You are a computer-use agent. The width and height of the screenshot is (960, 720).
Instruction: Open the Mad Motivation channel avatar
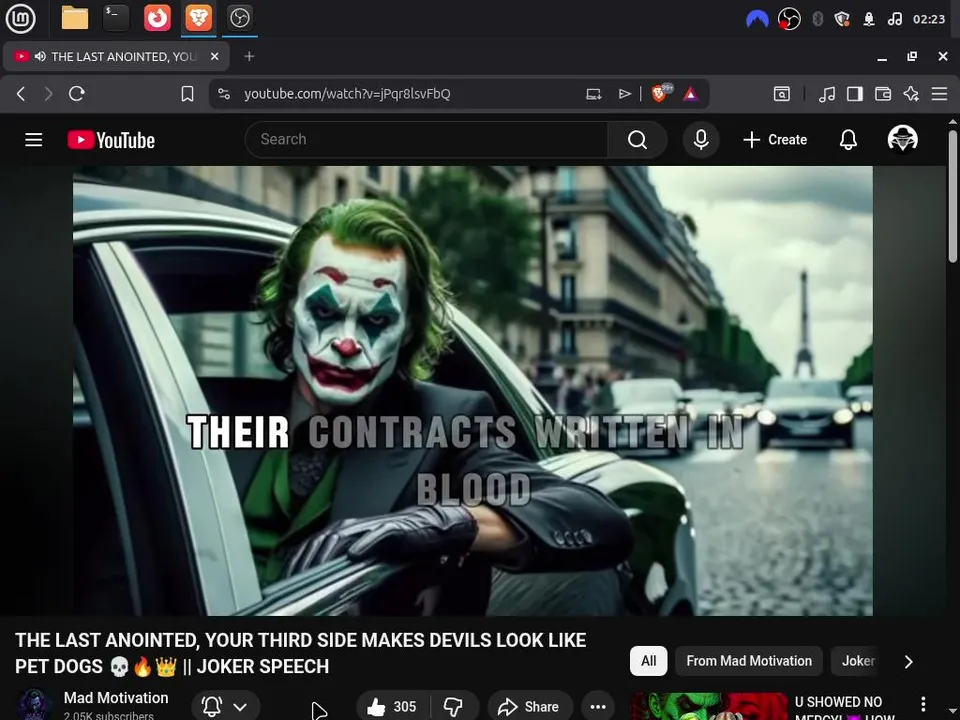point(34,705)
